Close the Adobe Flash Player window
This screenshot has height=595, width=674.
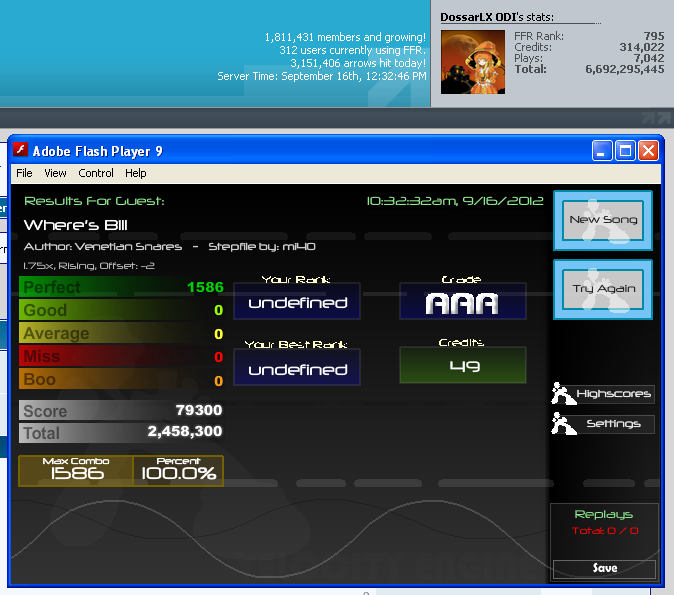pyautogui.click(x=648, y=151)
